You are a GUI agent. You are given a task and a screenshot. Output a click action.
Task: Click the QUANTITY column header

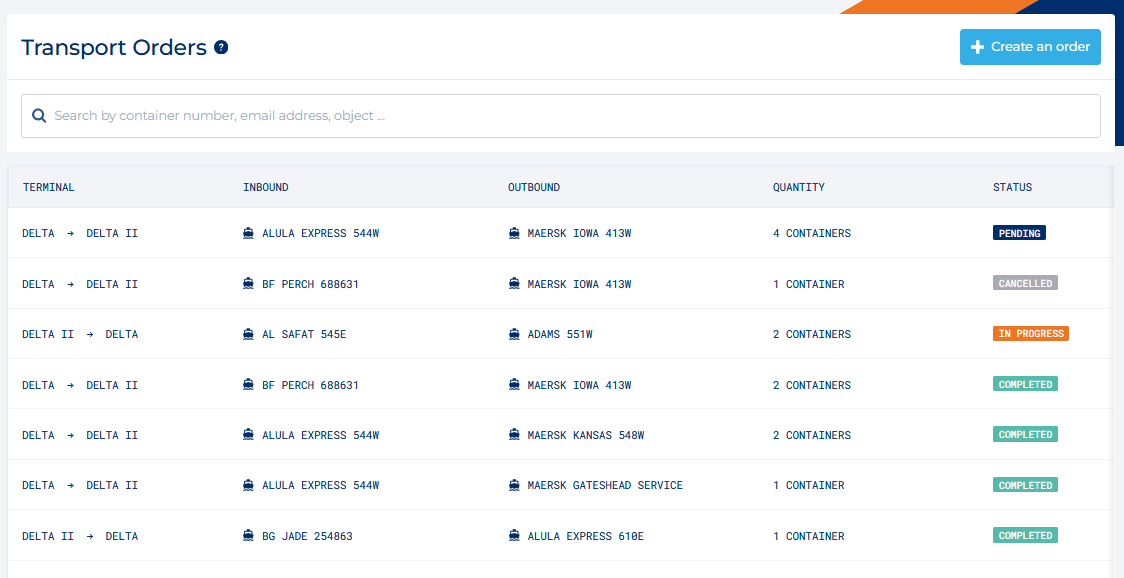(x=799, y=188)
